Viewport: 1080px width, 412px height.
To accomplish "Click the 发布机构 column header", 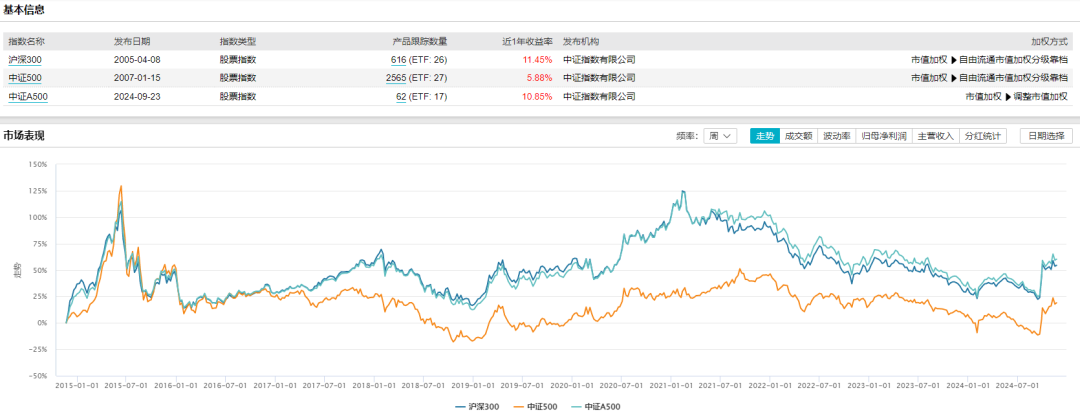I will click(581, 41).
